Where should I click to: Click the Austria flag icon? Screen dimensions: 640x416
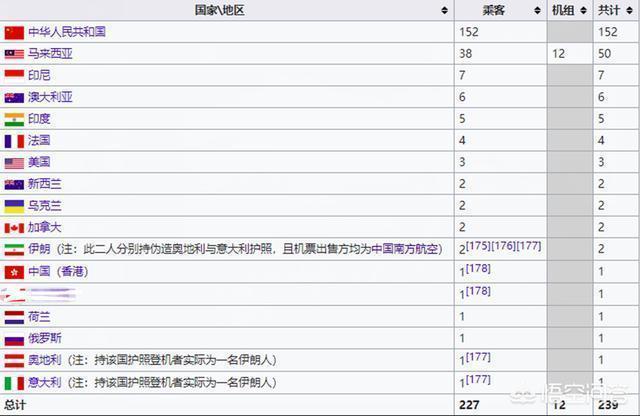pos(14,360)
